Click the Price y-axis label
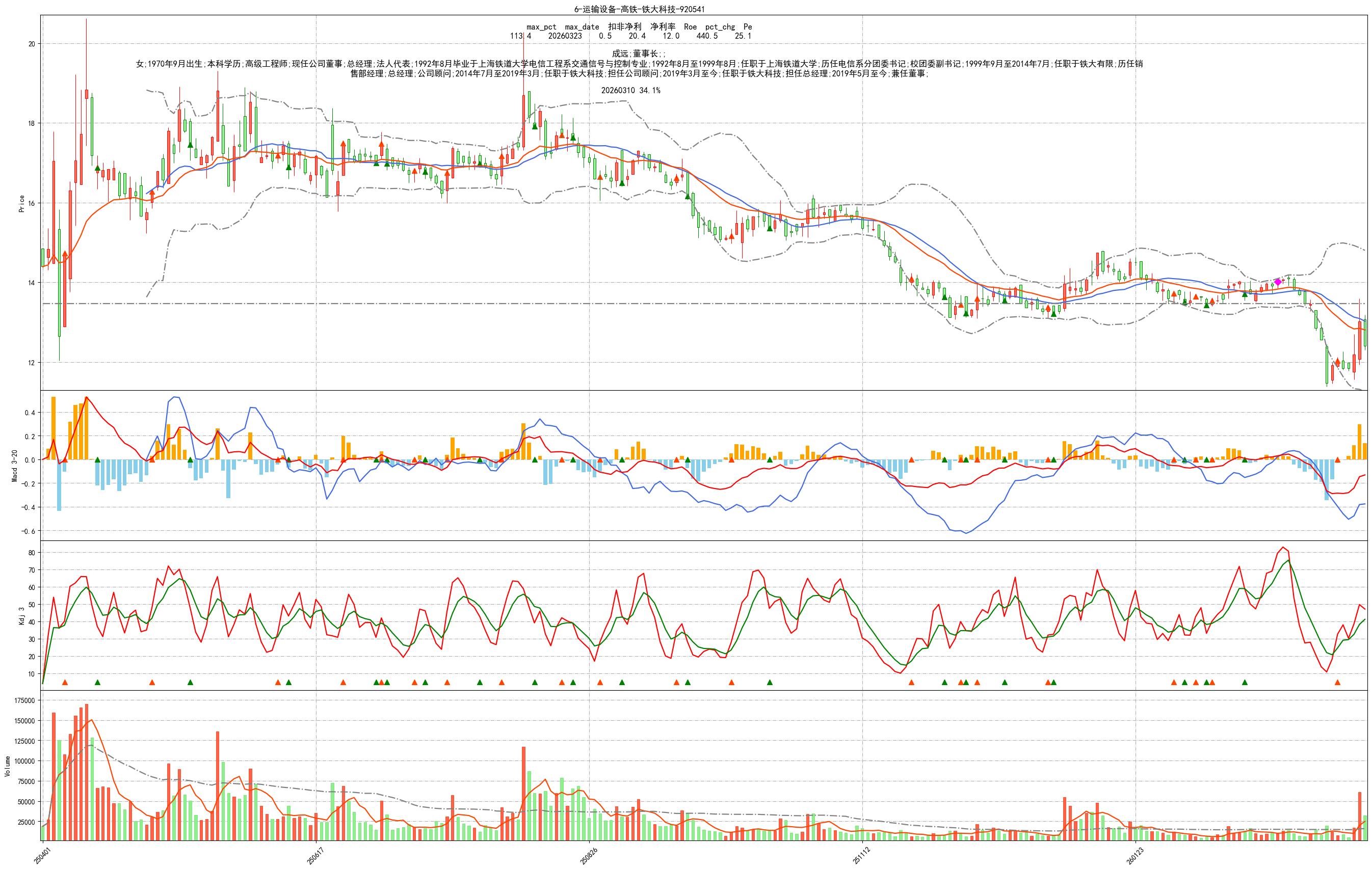 pos(21,203)
